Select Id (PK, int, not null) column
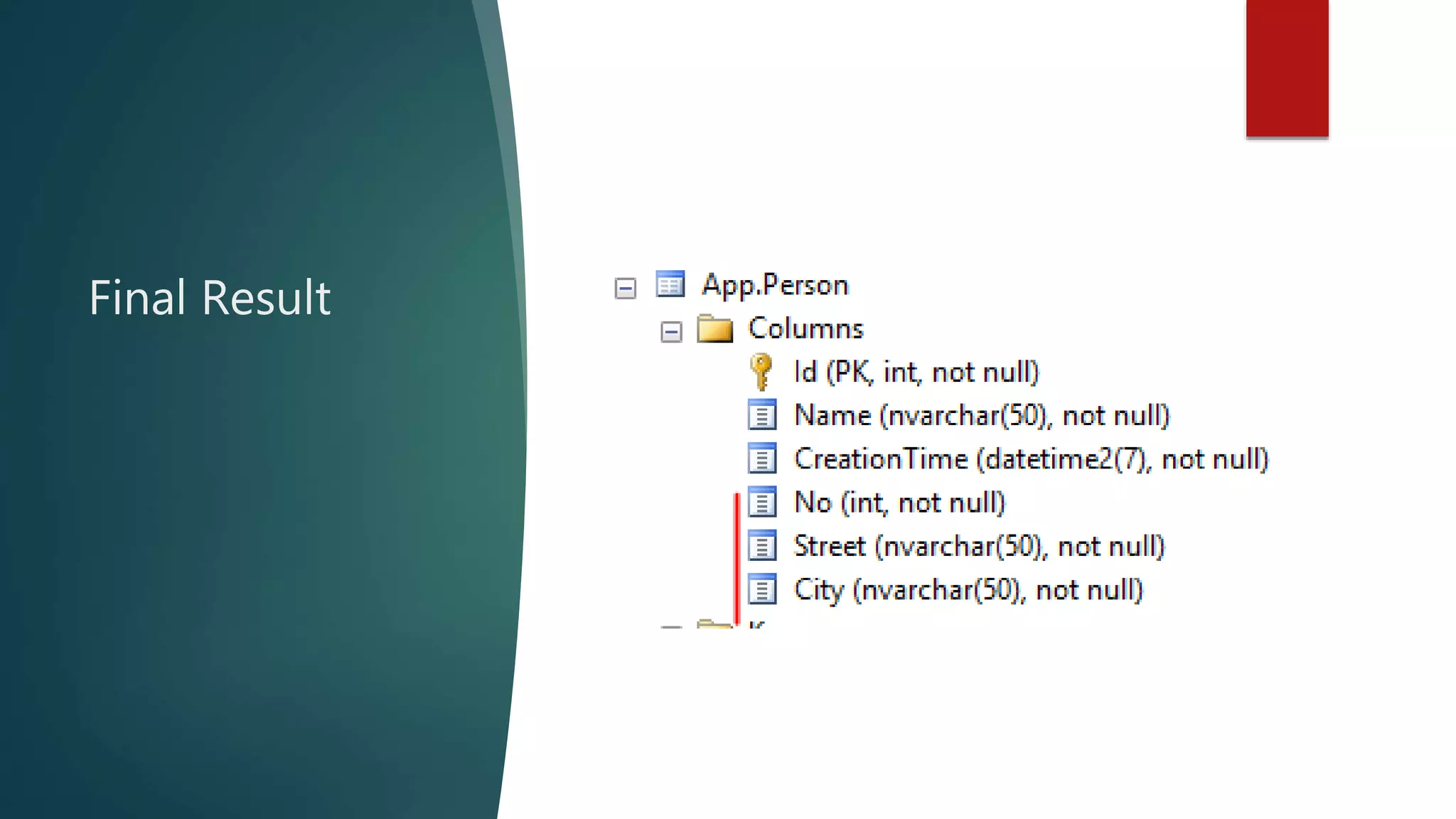The image size is (1456, 819). point(916,372)
